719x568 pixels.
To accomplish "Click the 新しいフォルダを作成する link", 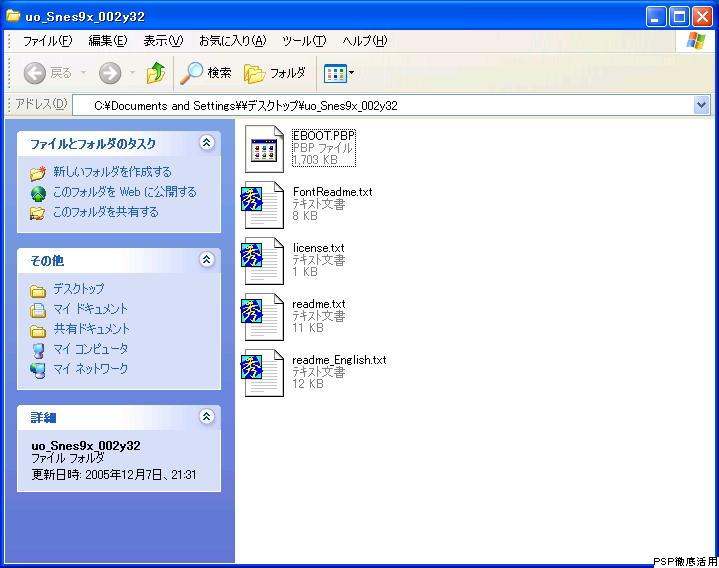I will pos(112,172).
